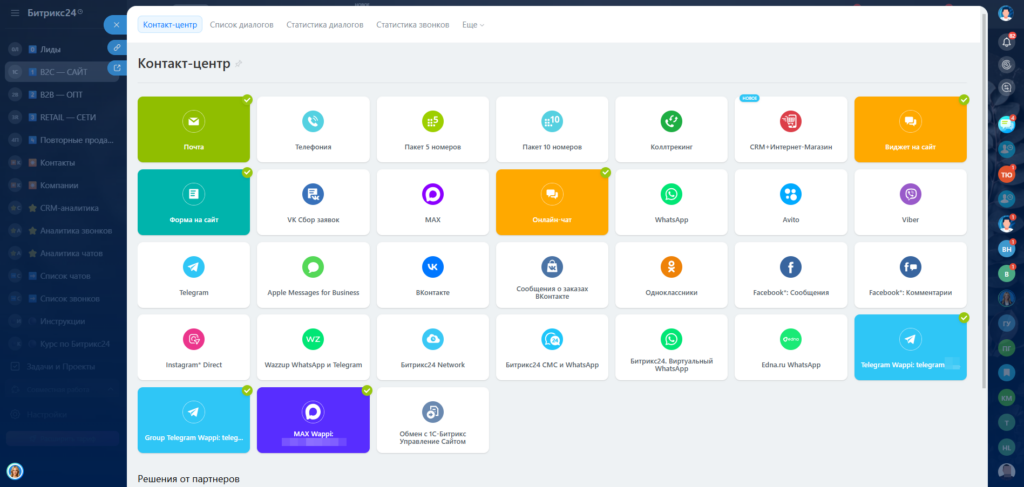
Task: Pin the Контакт-центр page
Action: [x=238, y=64]
